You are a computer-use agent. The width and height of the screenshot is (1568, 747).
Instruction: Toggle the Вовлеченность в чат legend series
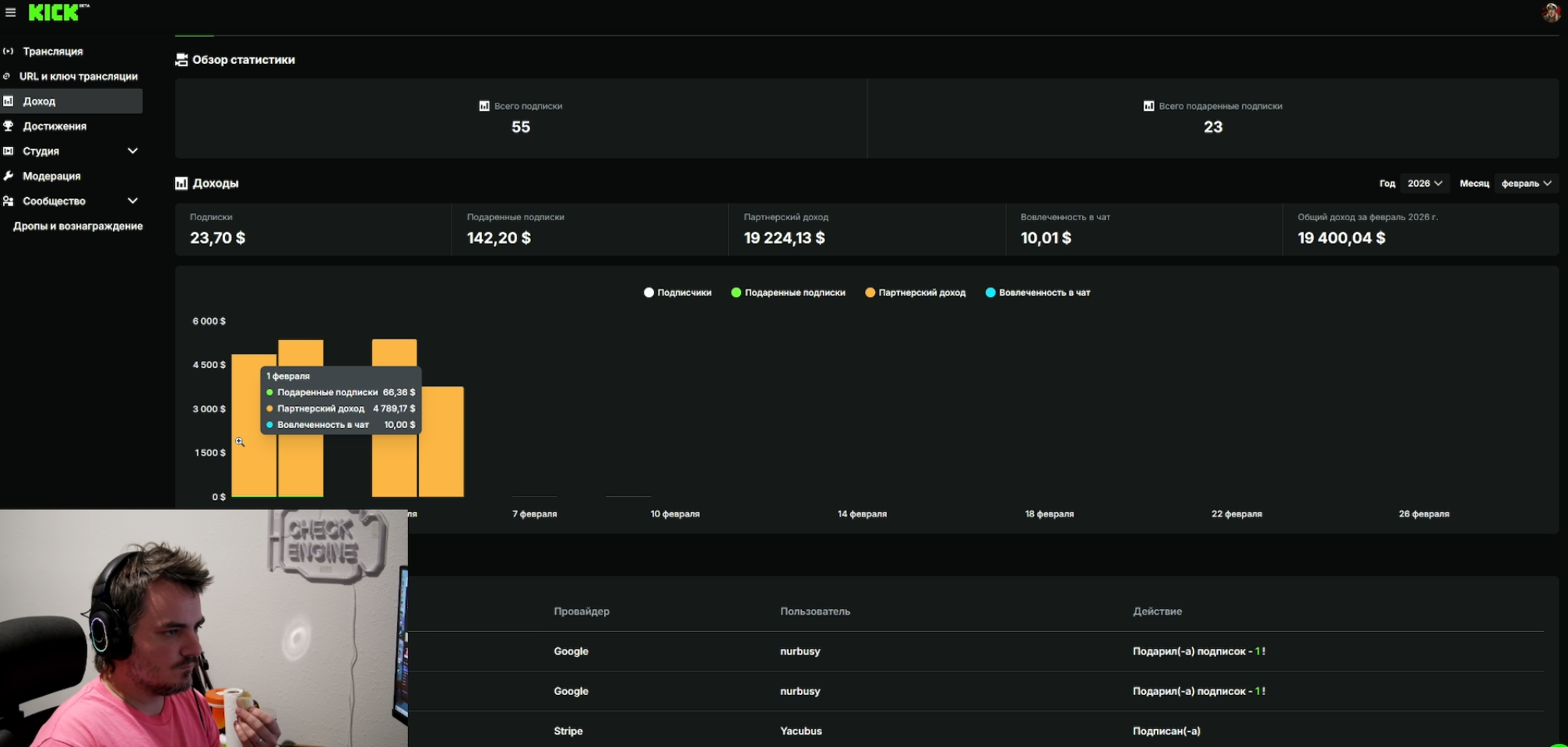(1038, 293)
